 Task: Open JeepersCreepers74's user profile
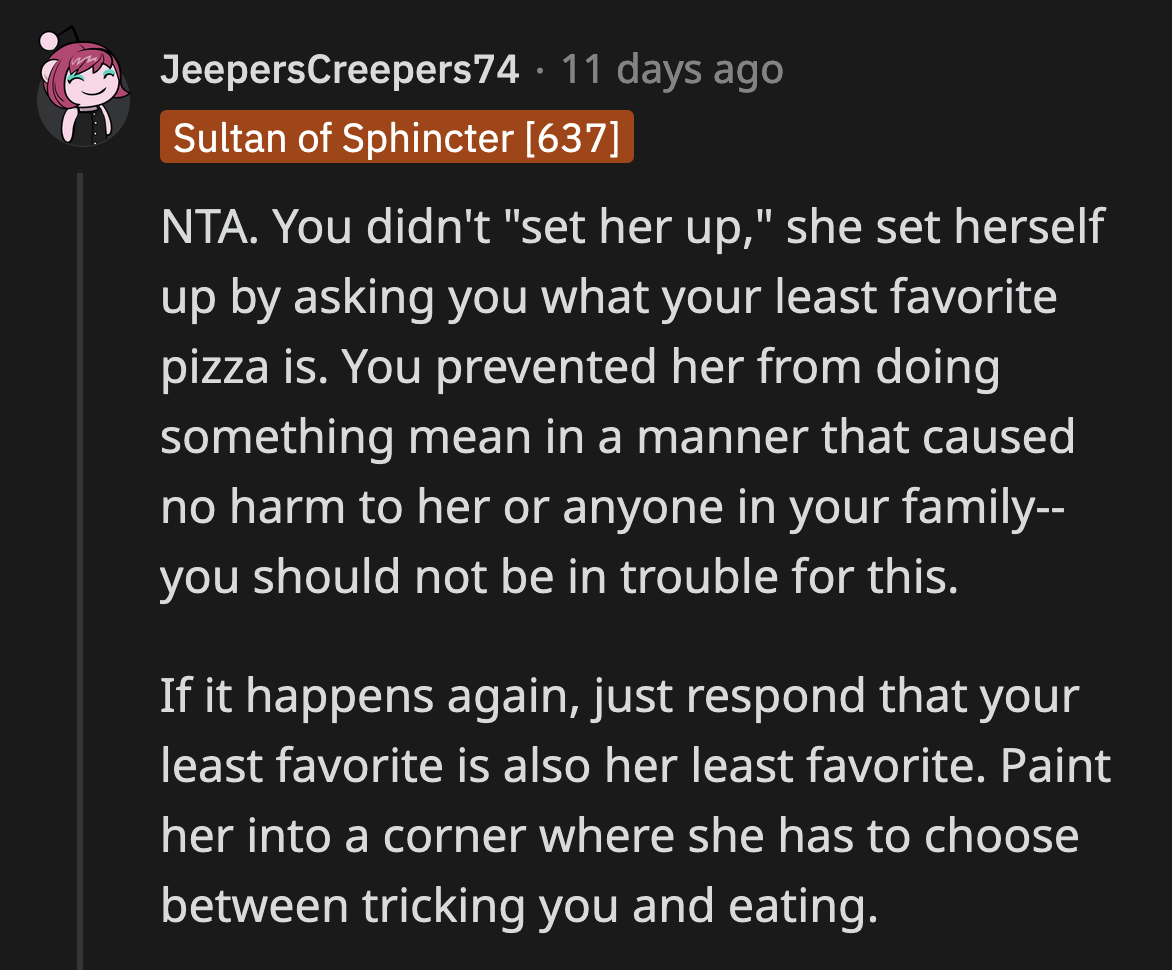(340, 68)
